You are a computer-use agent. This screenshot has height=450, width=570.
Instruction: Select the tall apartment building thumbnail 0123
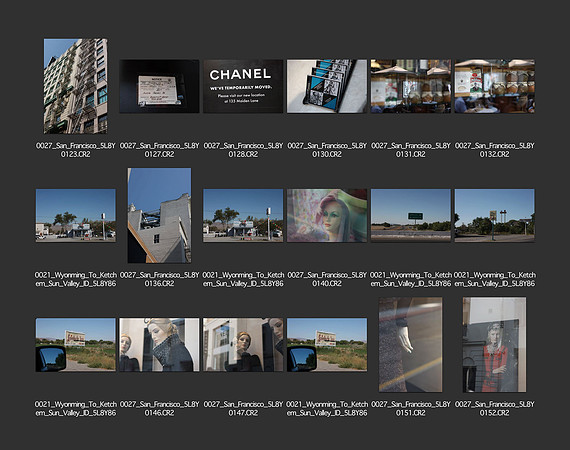76,86
